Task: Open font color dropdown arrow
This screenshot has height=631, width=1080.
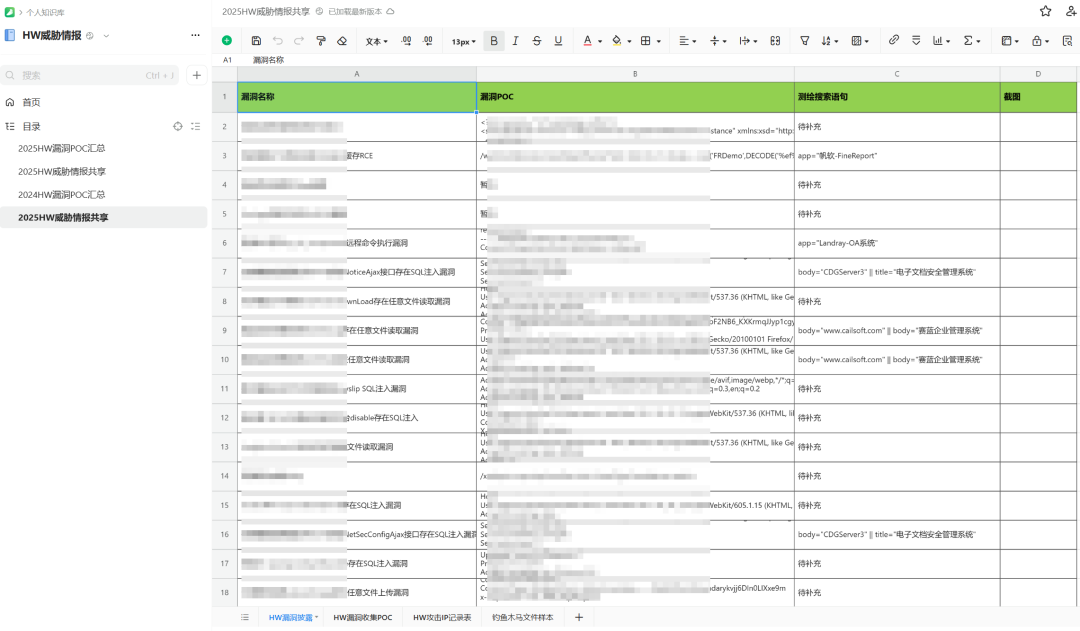Action: point(600,41)
